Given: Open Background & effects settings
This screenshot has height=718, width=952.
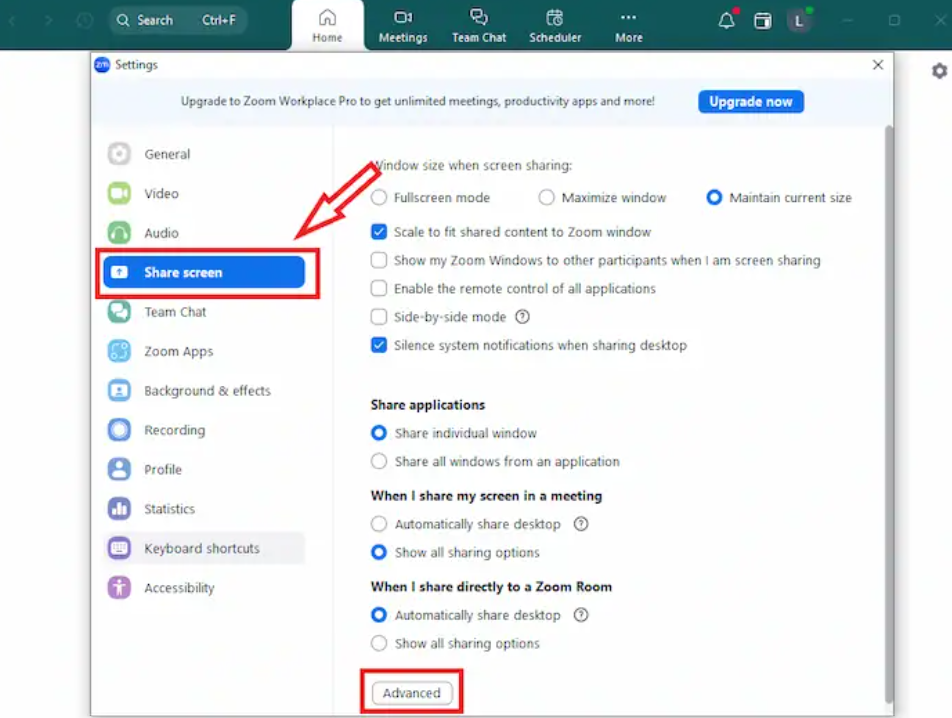Looking at the screenshot, I should 204,391.
